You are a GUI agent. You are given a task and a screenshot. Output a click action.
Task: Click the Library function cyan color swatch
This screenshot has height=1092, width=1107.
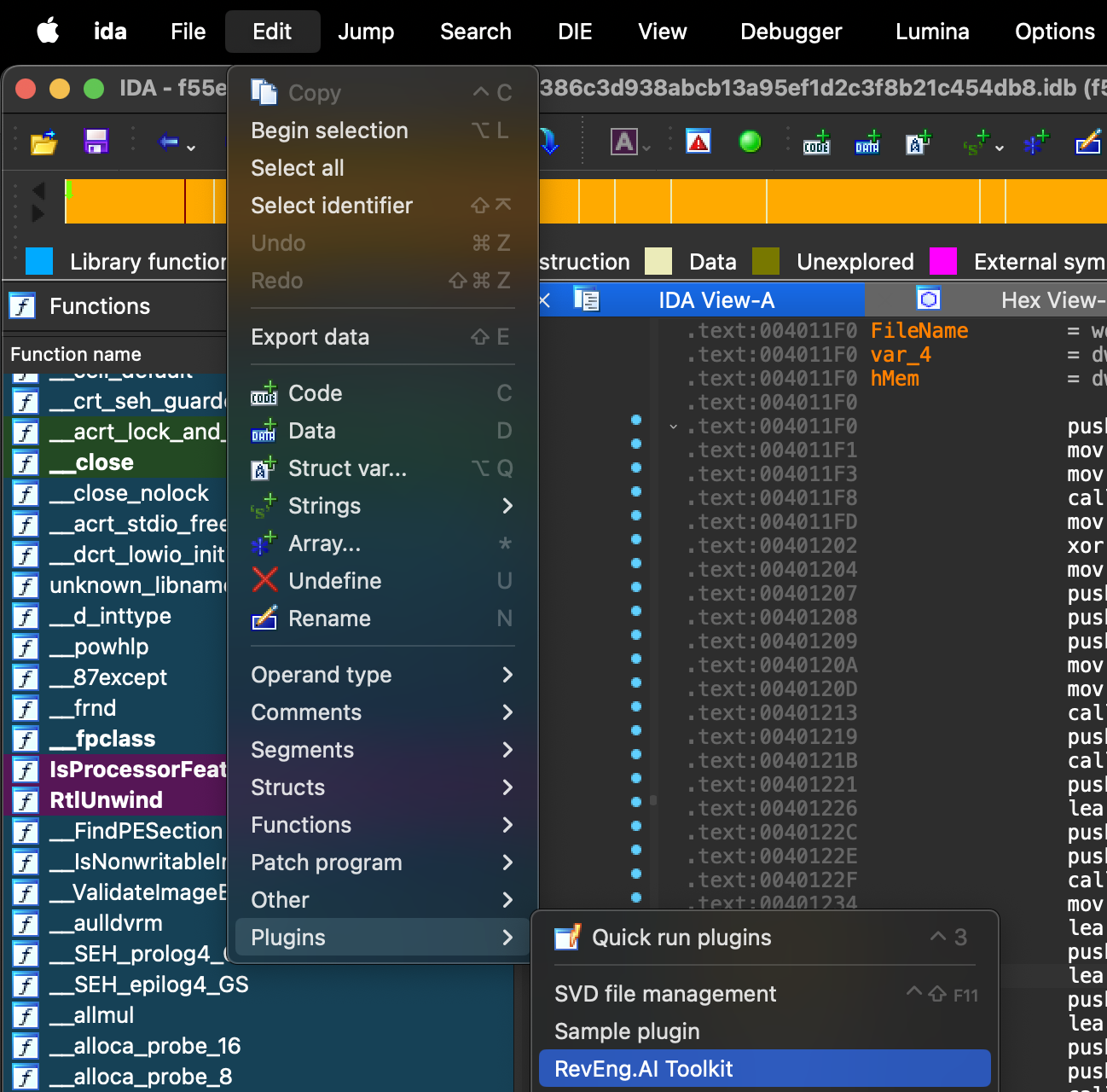point(39,261)
